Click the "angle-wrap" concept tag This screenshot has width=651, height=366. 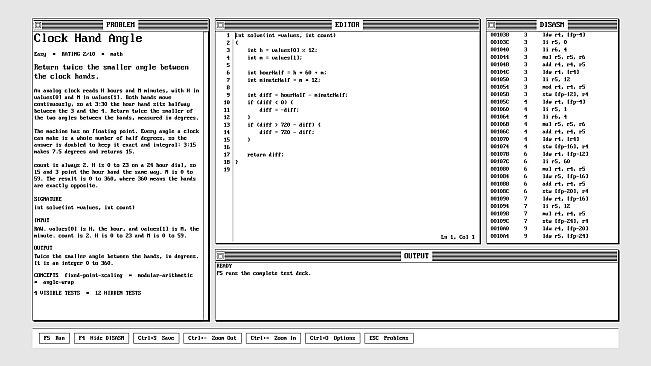tap(59, 282)
